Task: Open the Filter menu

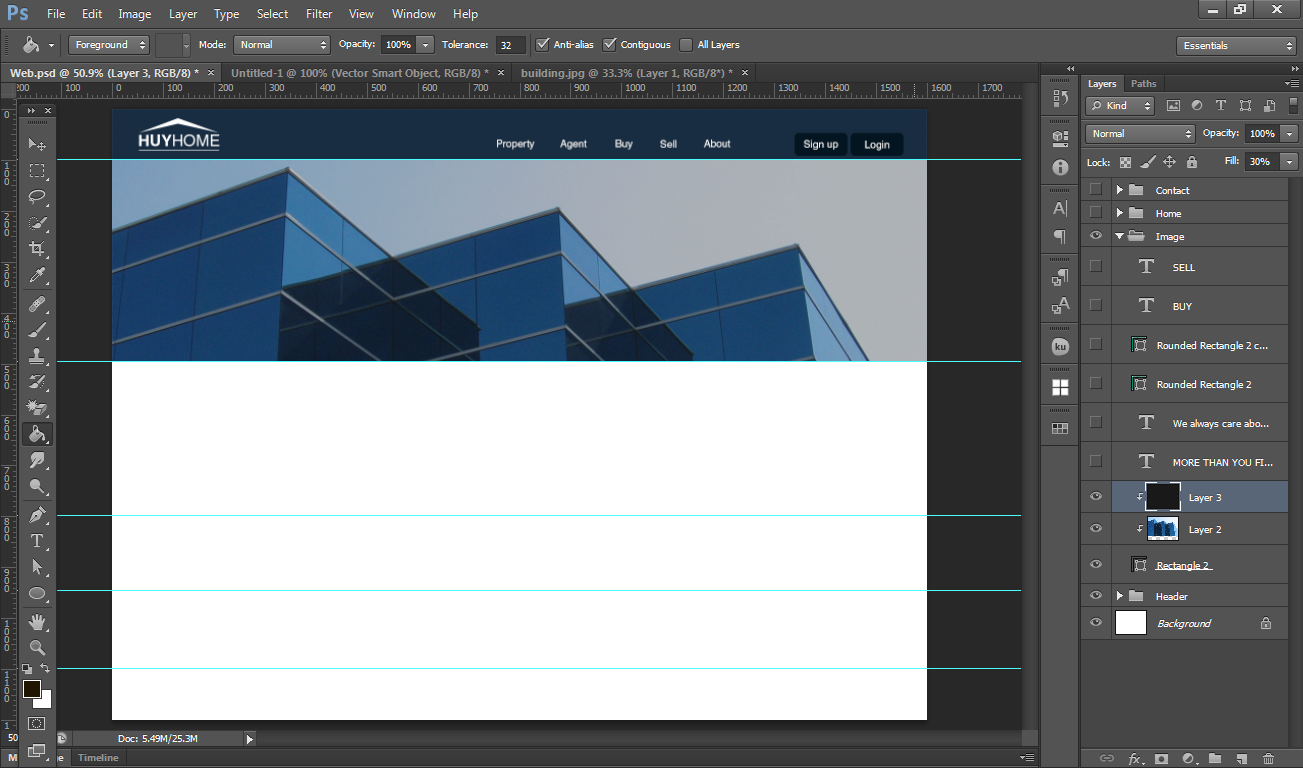Action: pos(319,14)
